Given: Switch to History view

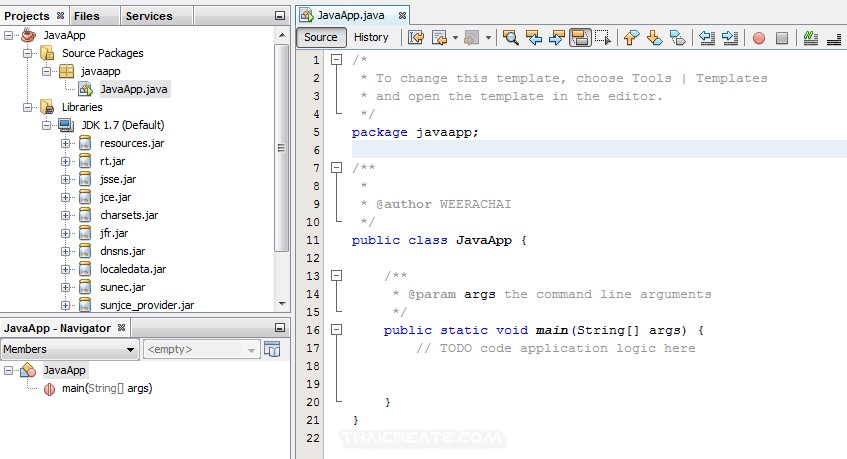Looking at the screenshot, I should 371,37.
